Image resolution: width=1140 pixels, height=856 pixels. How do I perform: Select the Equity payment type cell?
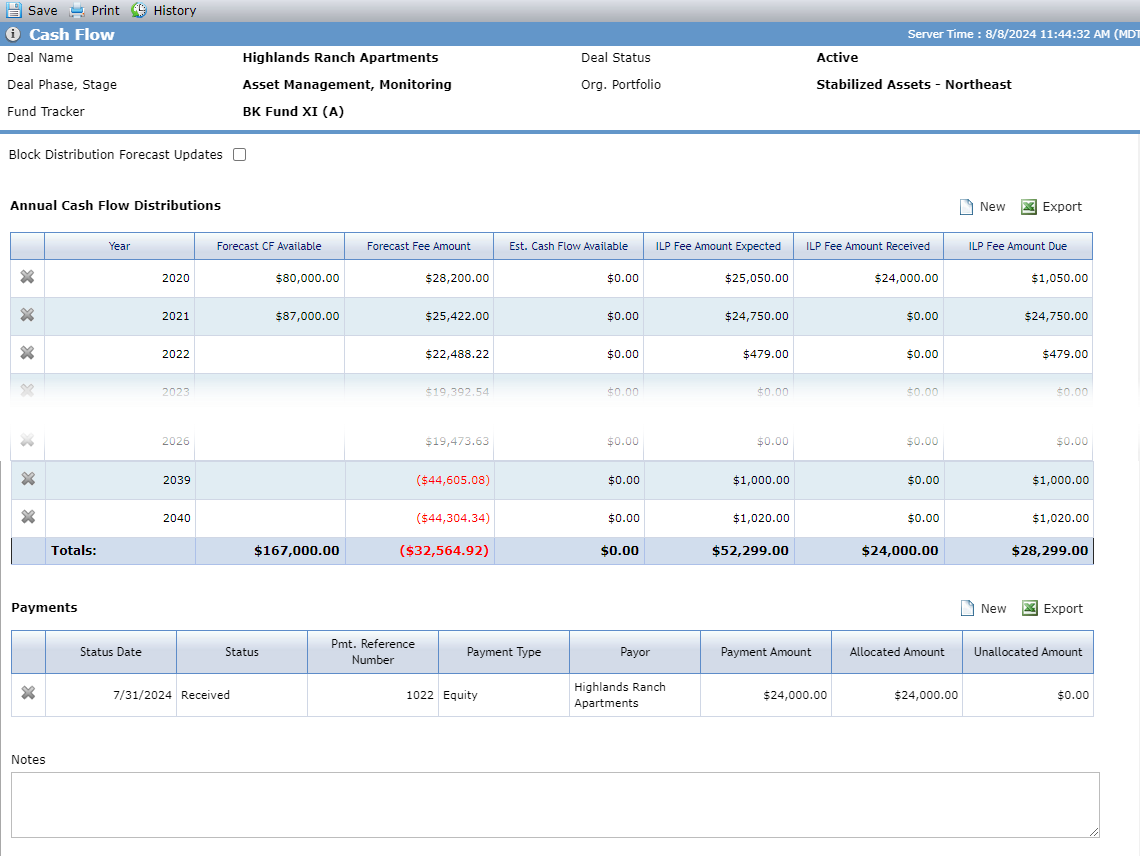click(504, 695)
